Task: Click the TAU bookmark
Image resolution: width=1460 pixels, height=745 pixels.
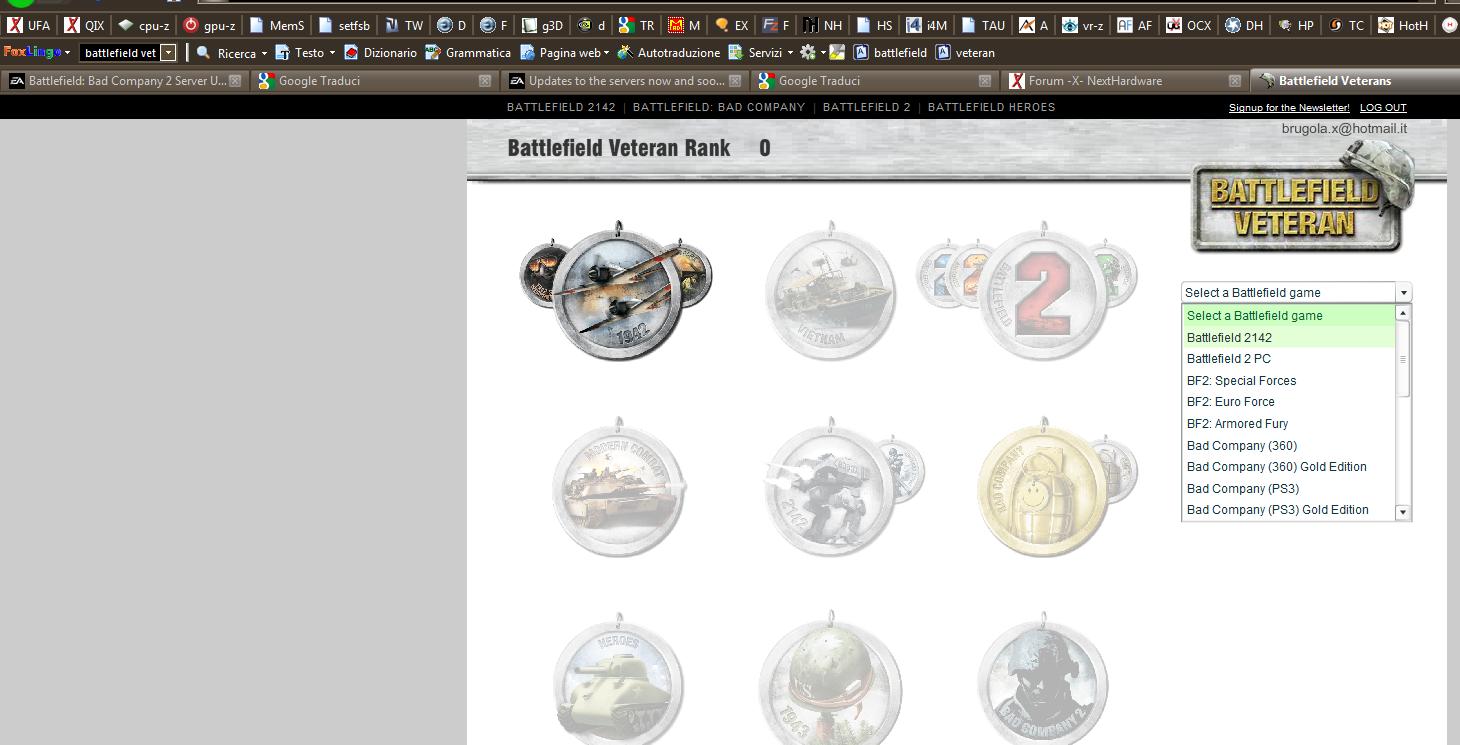Action: point(982,25)
